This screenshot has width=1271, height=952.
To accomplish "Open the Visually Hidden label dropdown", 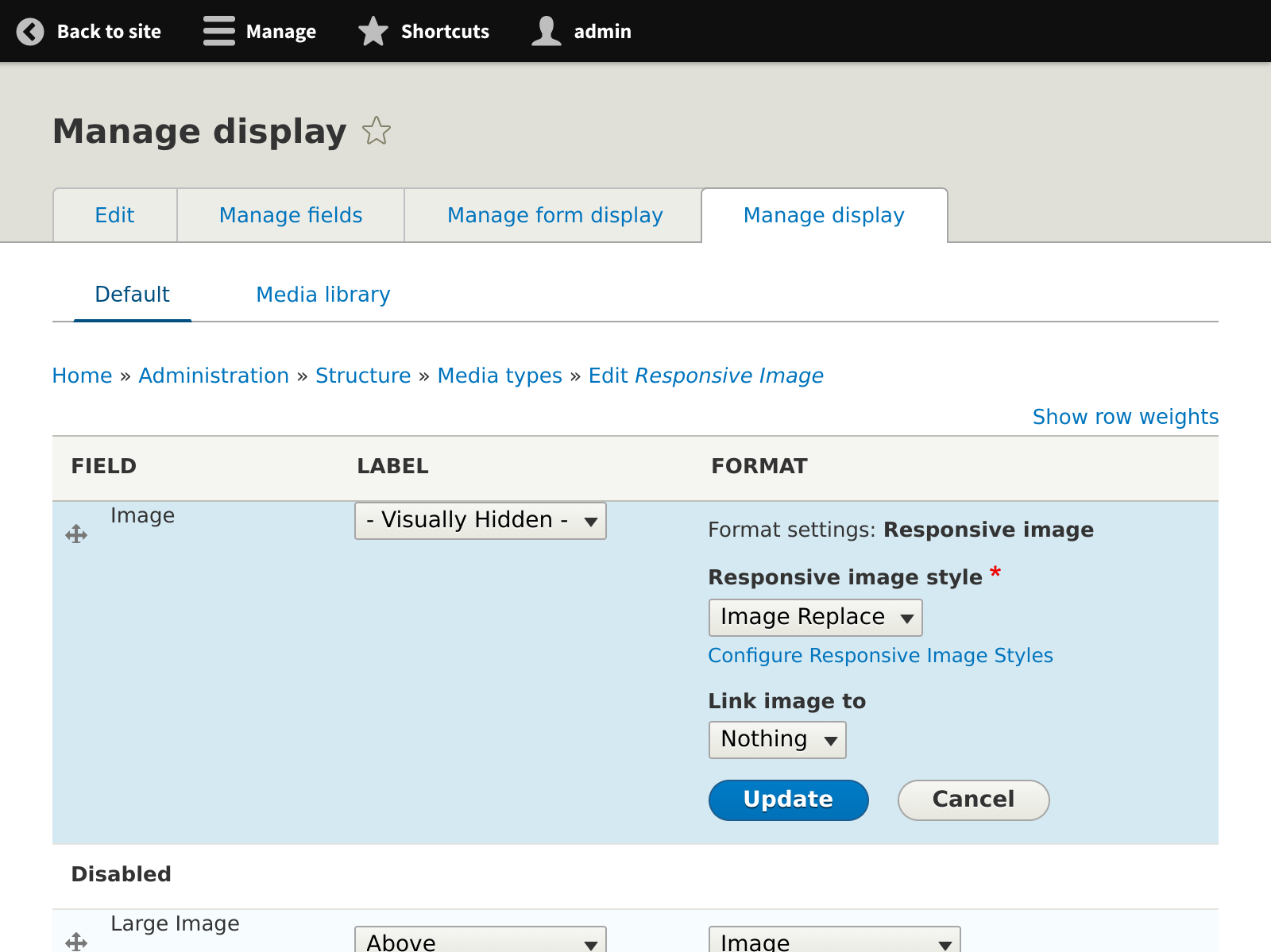I will click(480, 520).
